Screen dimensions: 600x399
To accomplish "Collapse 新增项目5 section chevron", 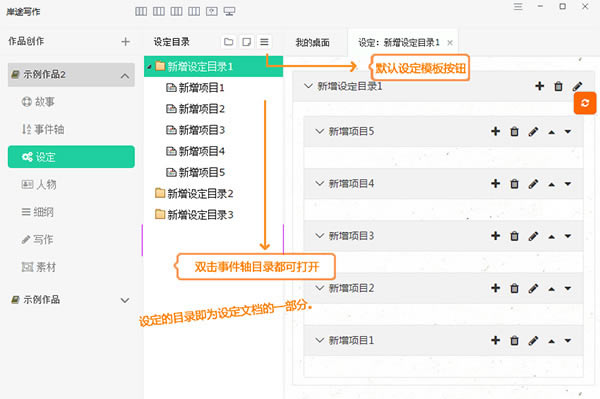I will pos(320,131).
